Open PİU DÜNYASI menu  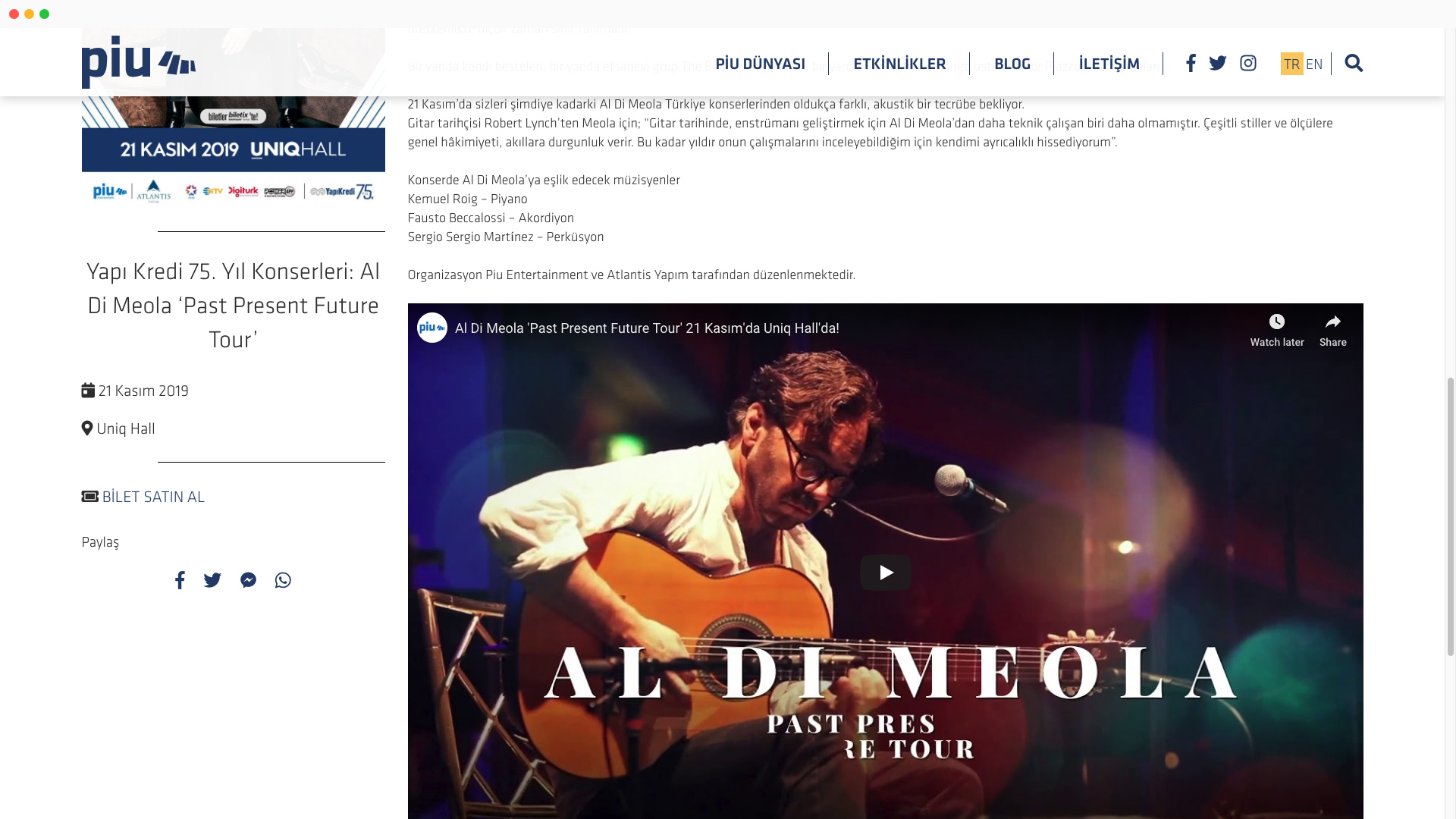tap(761, 64)
